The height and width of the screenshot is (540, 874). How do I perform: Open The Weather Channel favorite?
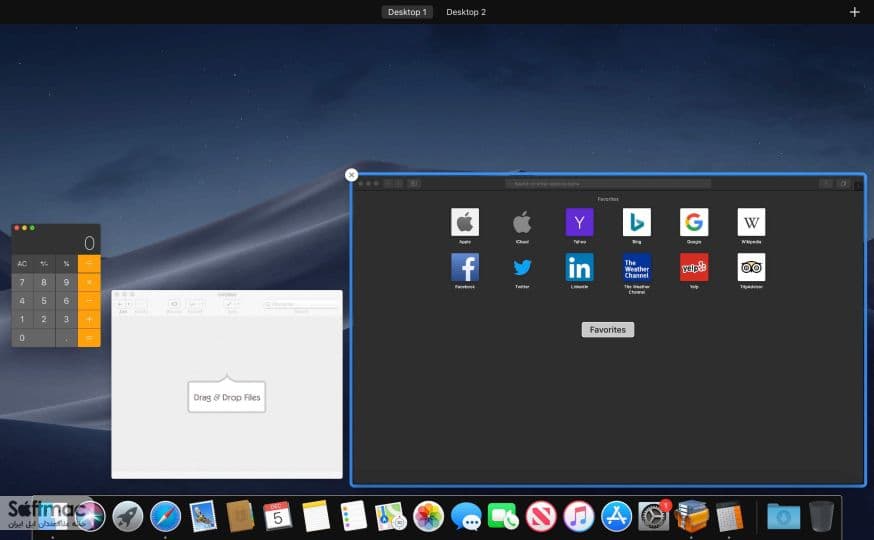(637, 267)
